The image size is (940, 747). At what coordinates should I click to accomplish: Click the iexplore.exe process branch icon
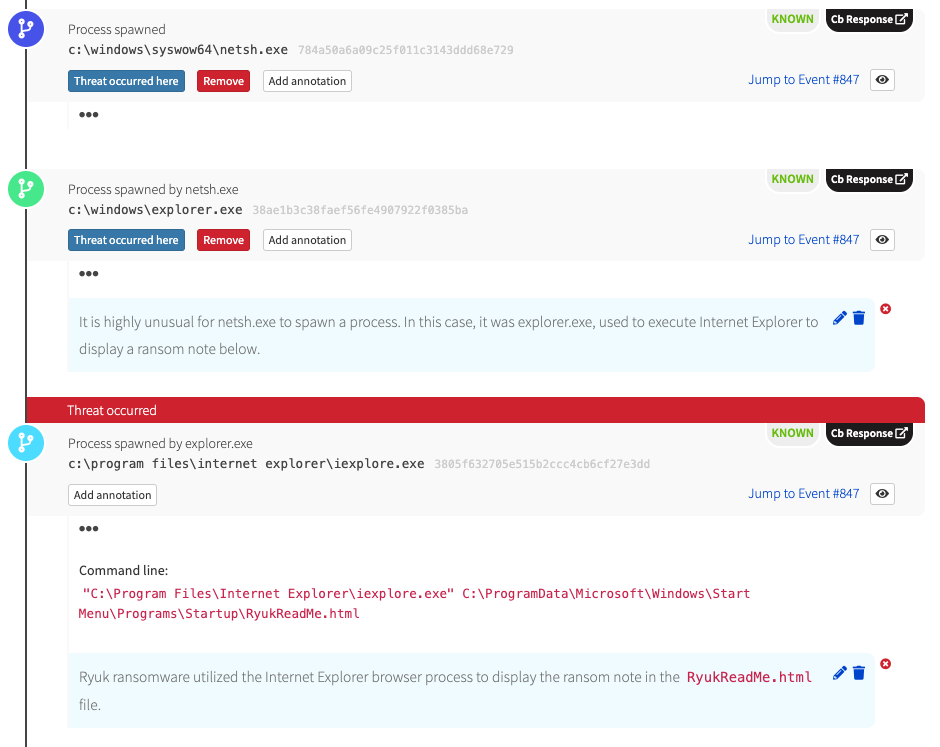[24, 442]
